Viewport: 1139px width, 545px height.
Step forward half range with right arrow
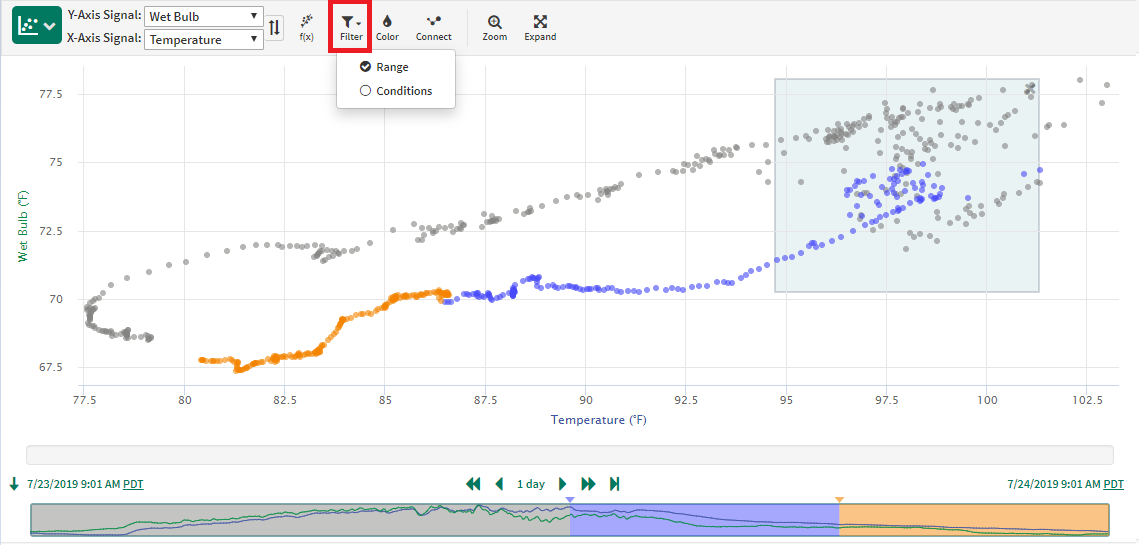click(x=562, y=484)
